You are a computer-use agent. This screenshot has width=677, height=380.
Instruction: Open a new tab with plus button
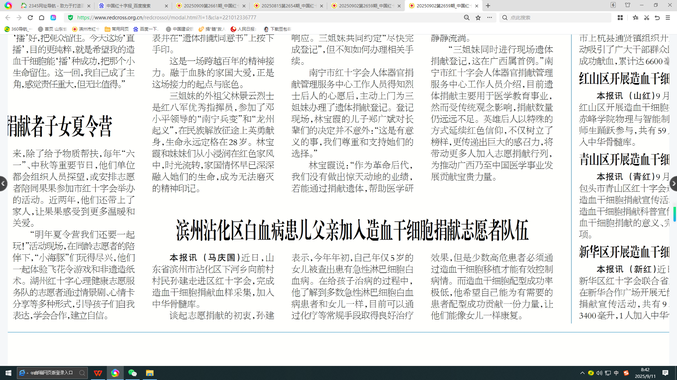click(488, 6)
